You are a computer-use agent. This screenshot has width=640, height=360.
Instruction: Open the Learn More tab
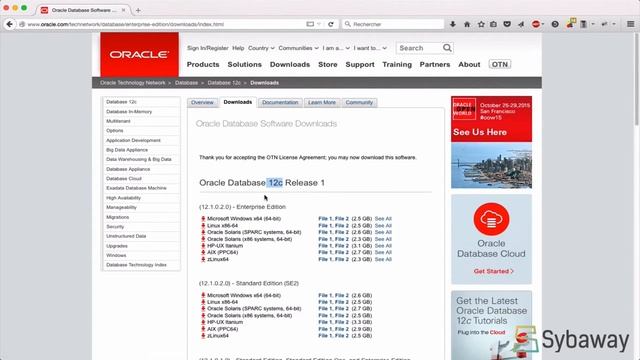coord(322,102)
